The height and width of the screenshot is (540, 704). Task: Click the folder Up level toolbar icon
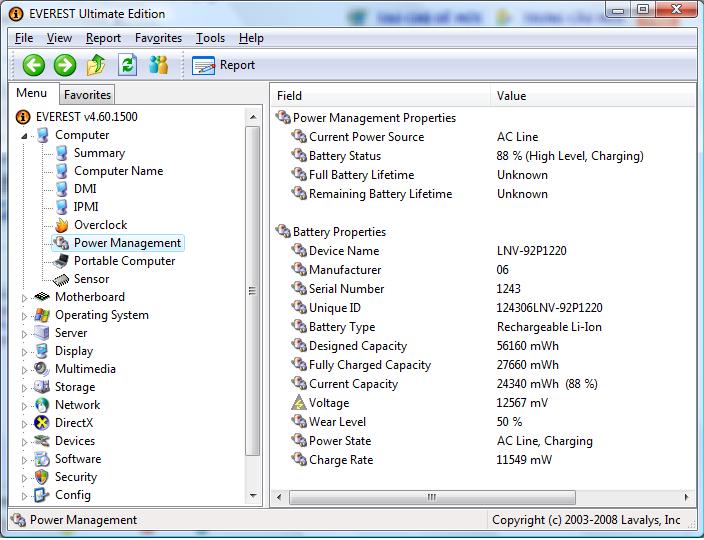pyautogui.click(x=96, y=65)
